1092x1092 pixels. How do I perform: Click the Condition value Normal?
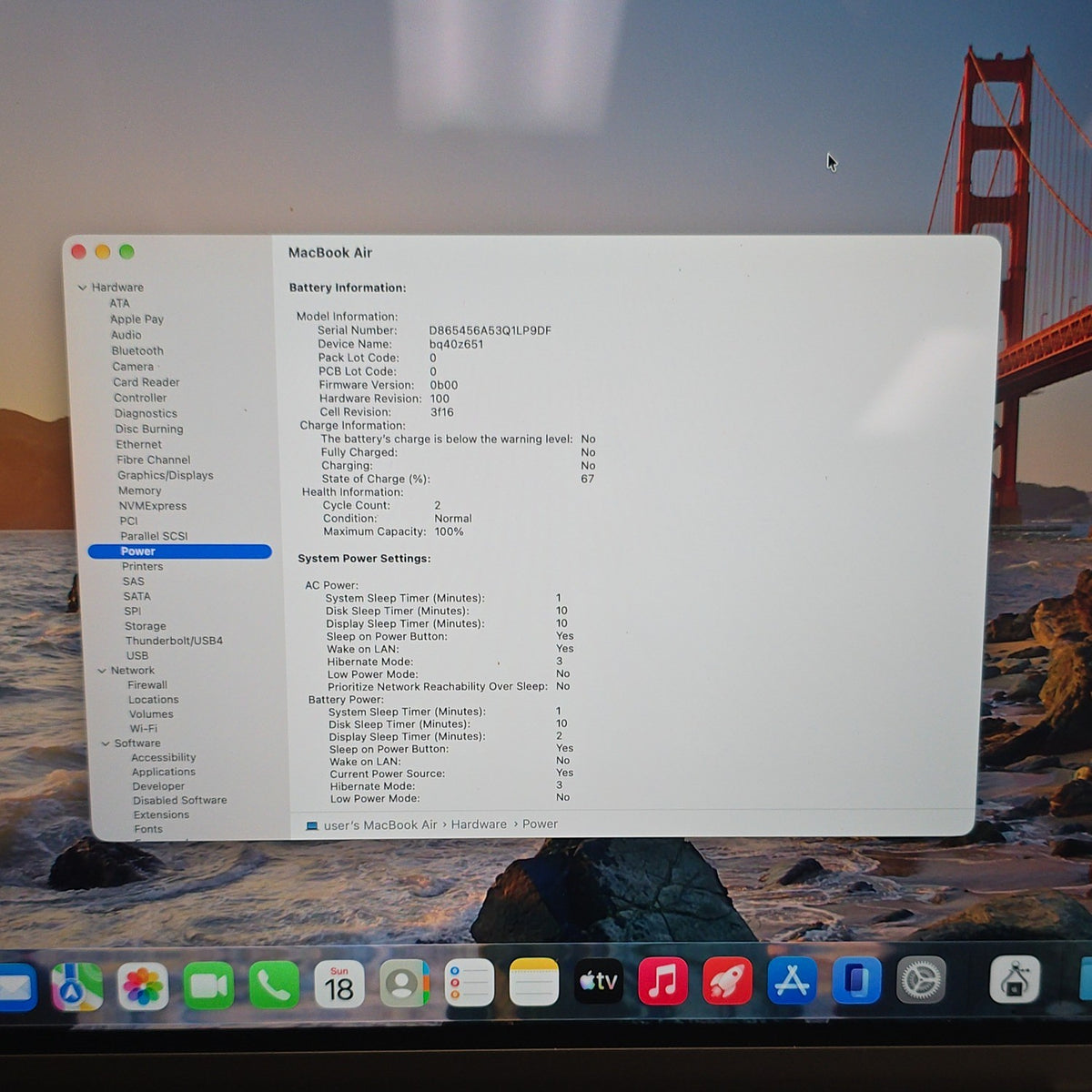(453, 519)
